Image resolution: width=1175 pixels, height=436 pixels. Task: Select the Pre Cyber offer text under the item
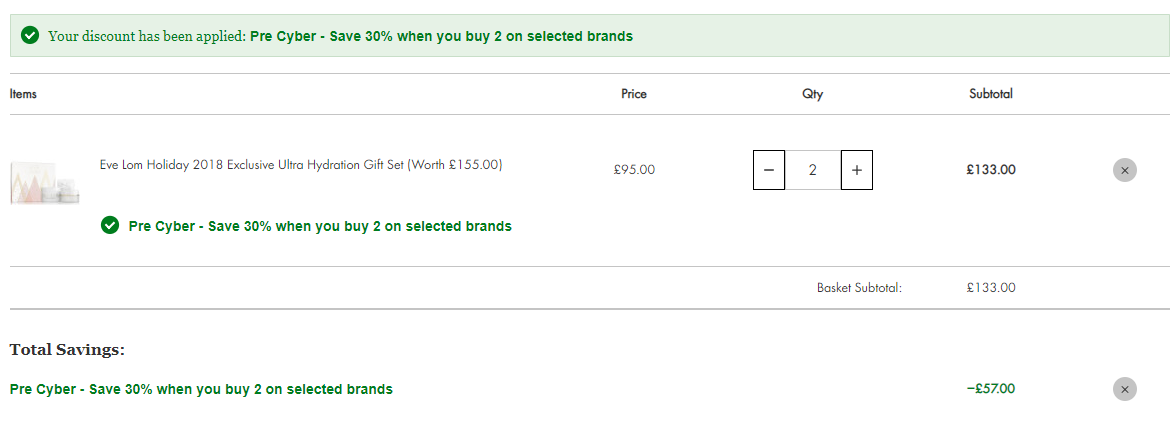[320, 225]
